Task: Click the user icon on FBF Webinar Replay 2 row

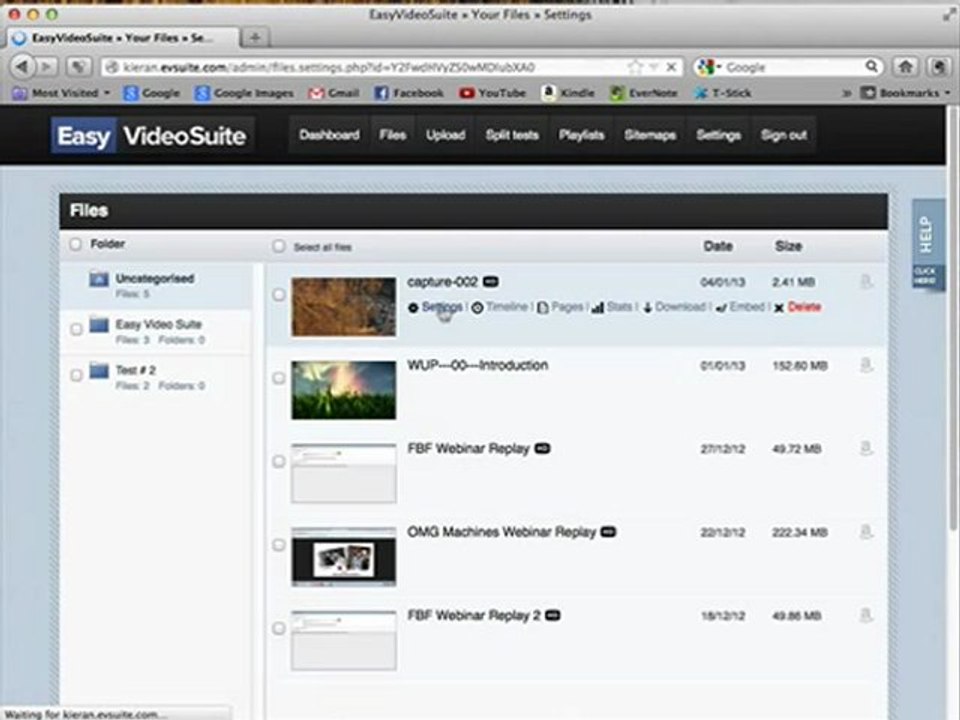Action: click(866, 615)
